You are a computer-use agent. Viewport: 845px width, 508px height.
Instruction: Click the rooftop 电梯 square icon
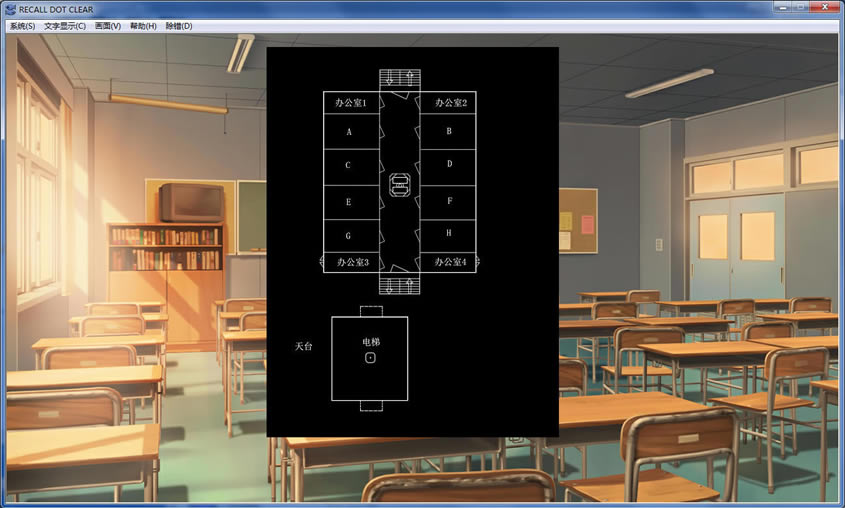(370, 358)
